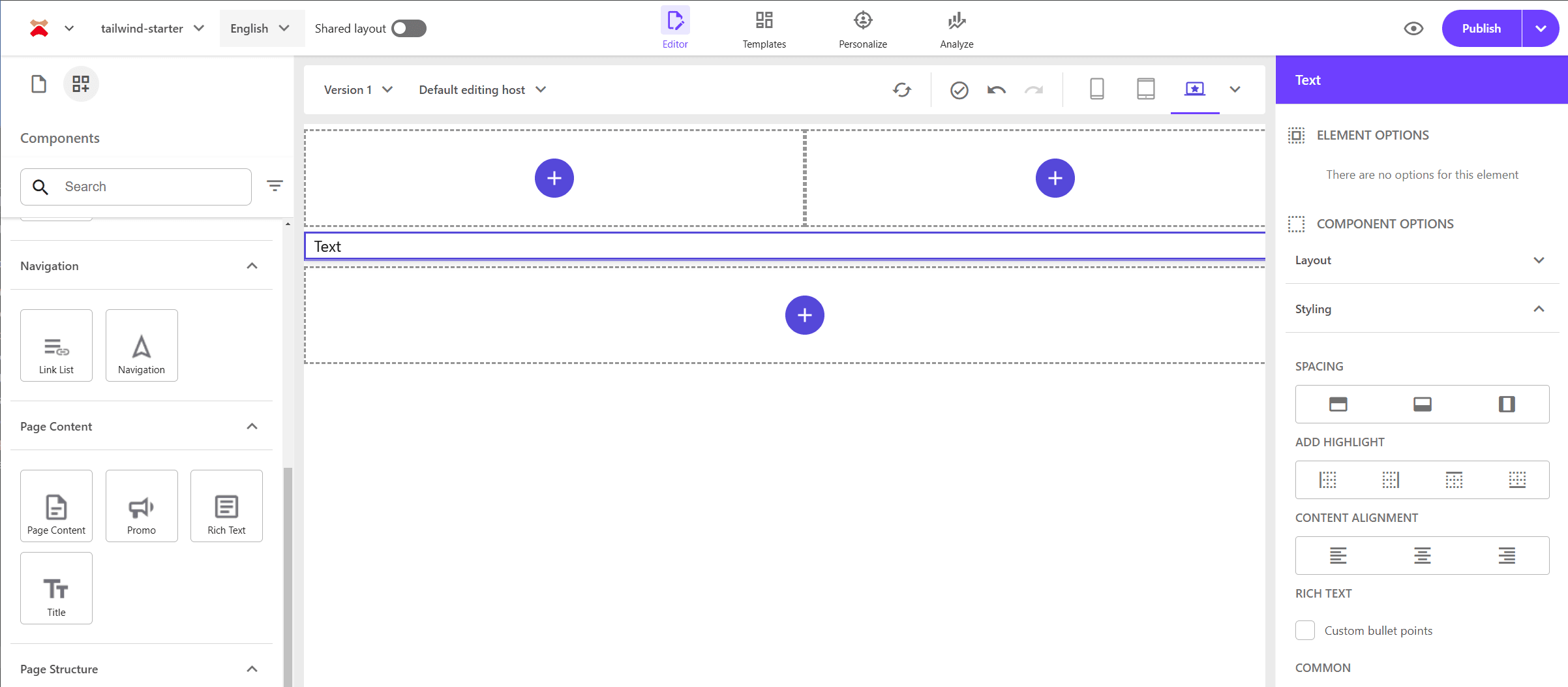The image size is (1568, 687).
Task: Add the Rich Text component
Action: tap(226, 506)
